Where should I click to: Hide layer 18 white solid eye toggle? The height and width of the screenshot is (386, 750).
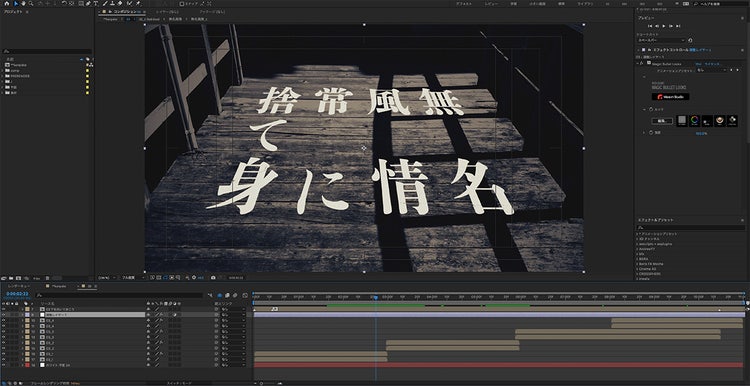click(x=3, y=365)
